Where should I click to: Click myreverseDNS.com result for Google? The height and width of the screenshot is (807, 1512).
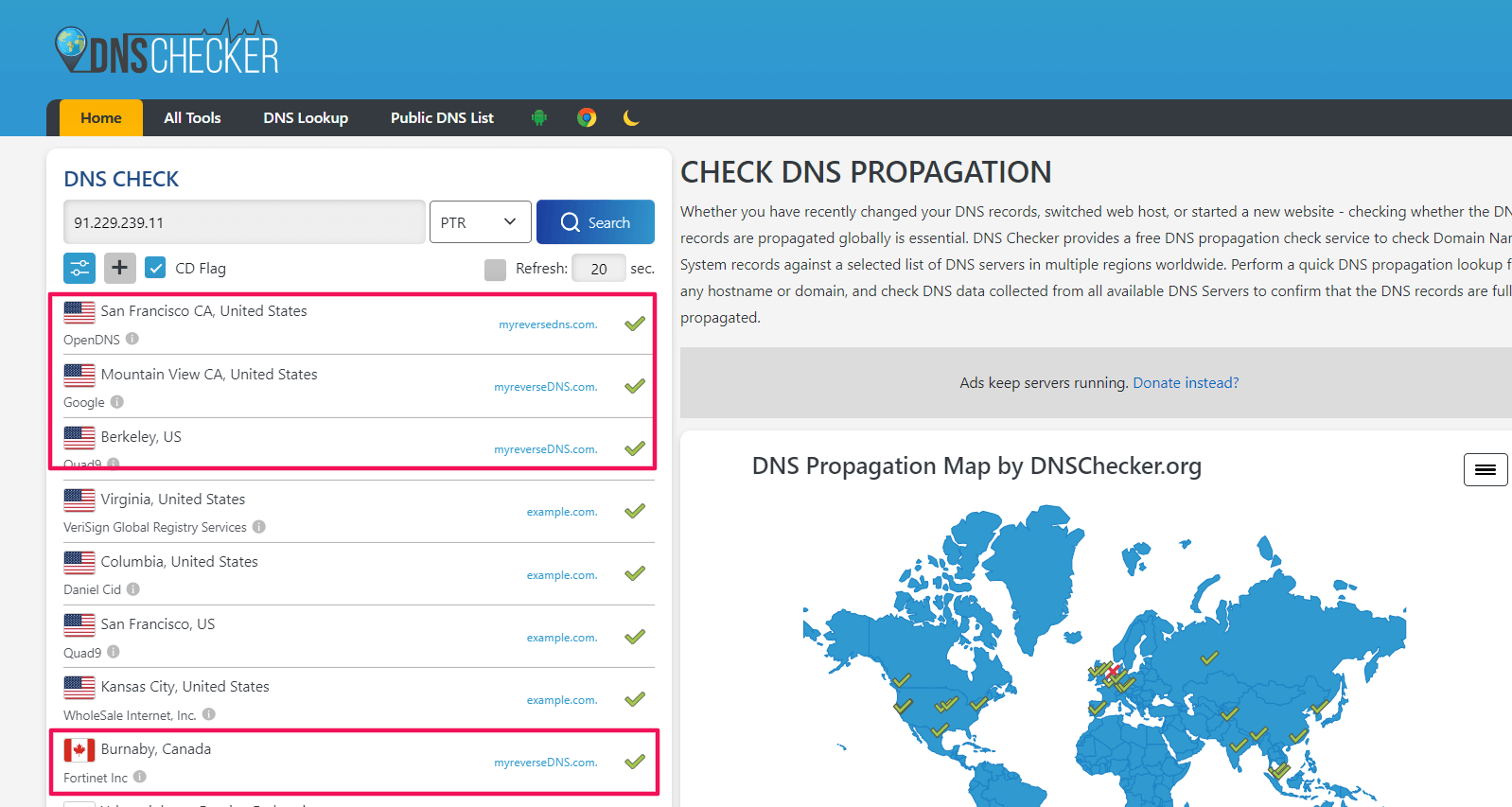click(546, 387)
